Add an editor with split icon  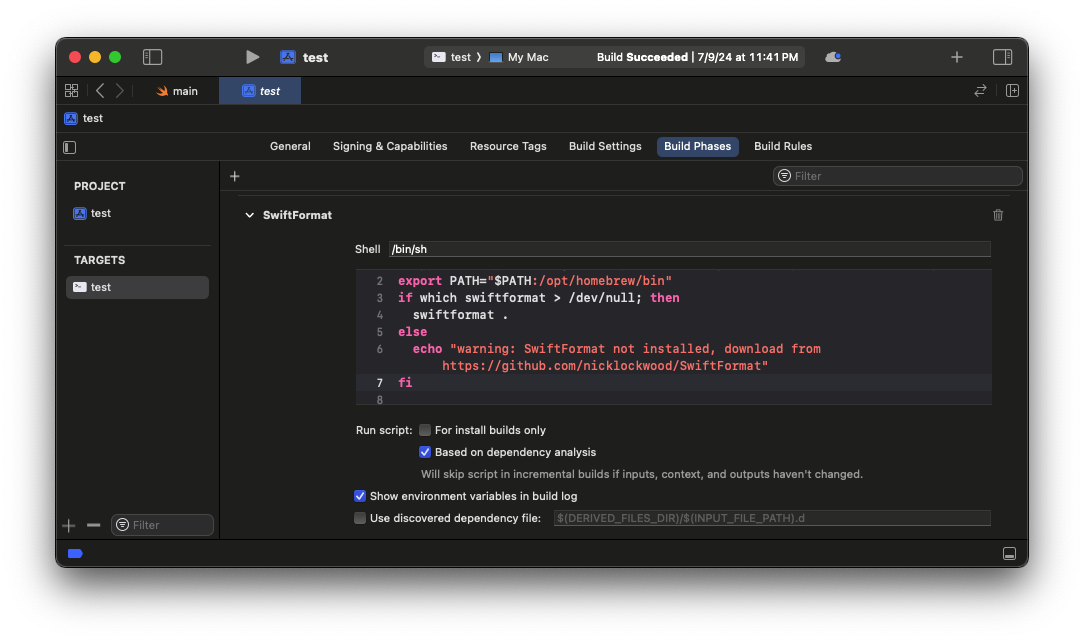coord(1012,91)
